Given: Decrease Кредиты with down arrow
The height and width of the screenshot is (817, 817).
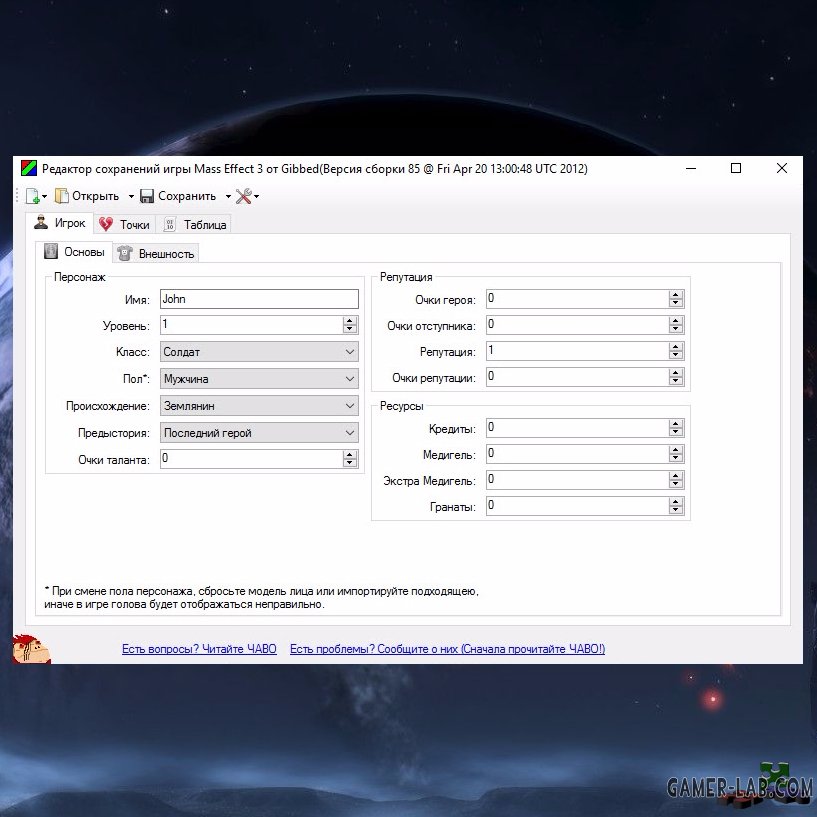Looking at the screenshot, I should (676, 432).
